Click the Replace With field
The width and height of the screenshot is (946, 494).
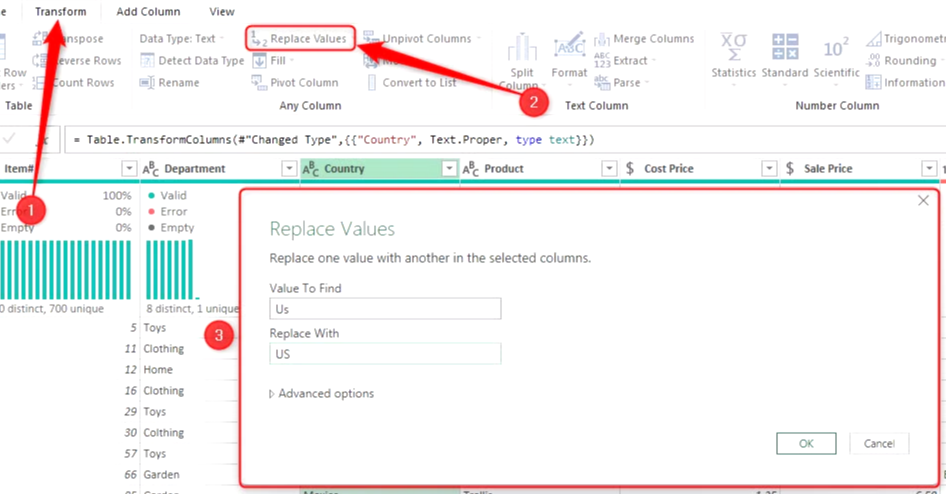tap(385, 353)
